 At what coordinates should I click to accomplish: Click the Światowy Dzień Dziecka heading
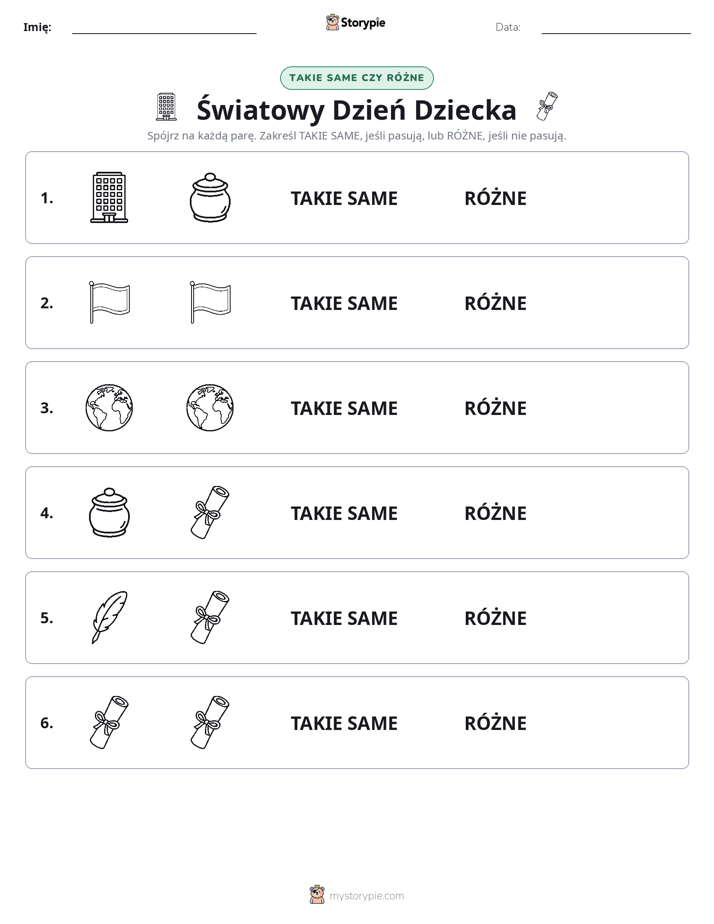coord(356,110)
